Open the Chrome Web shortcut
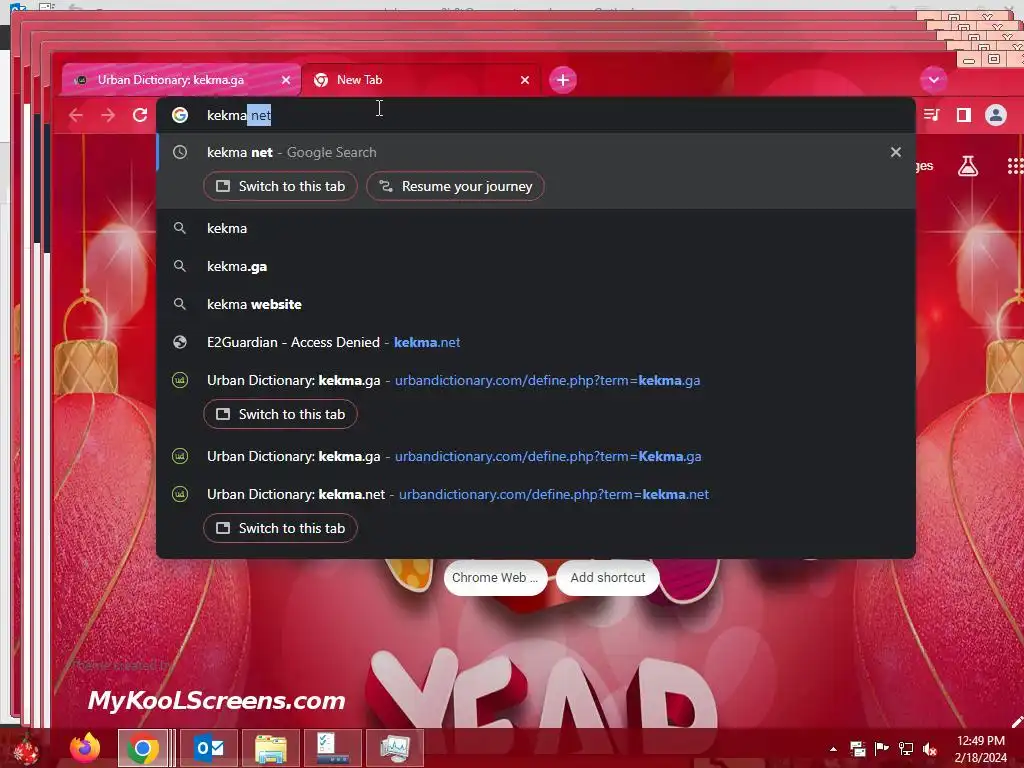Image resolution: width=1024 pixels, height=768 pixels. pyautogui.click(x=495, y=578)
